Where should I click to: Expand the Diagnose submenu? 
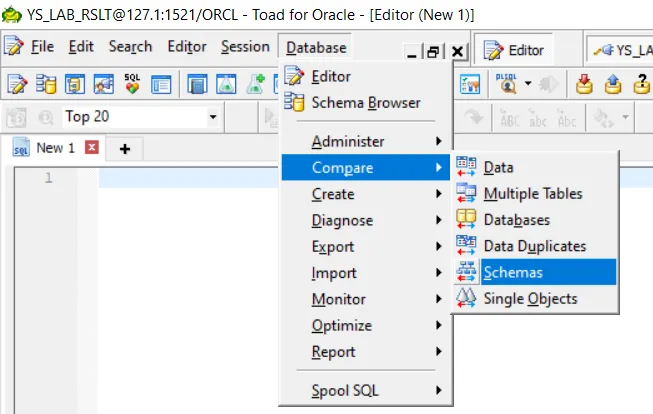point(366,220)
